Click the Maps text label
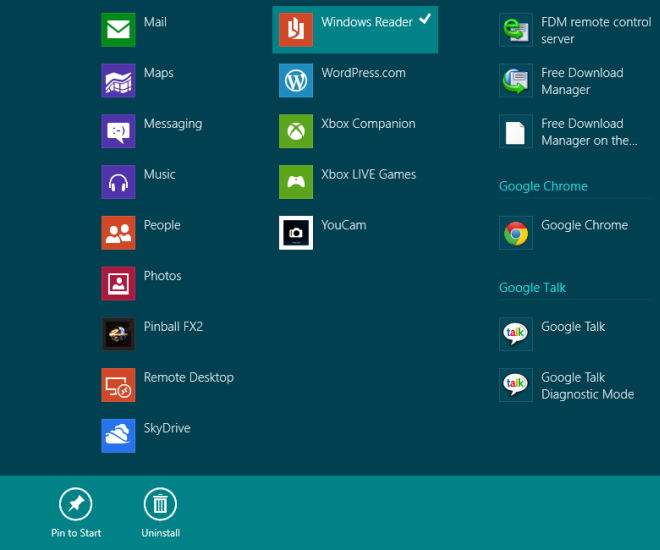Image resolution: width=660 pixels, height=550 pixels. pyautogui.click(x=159, y=73)
